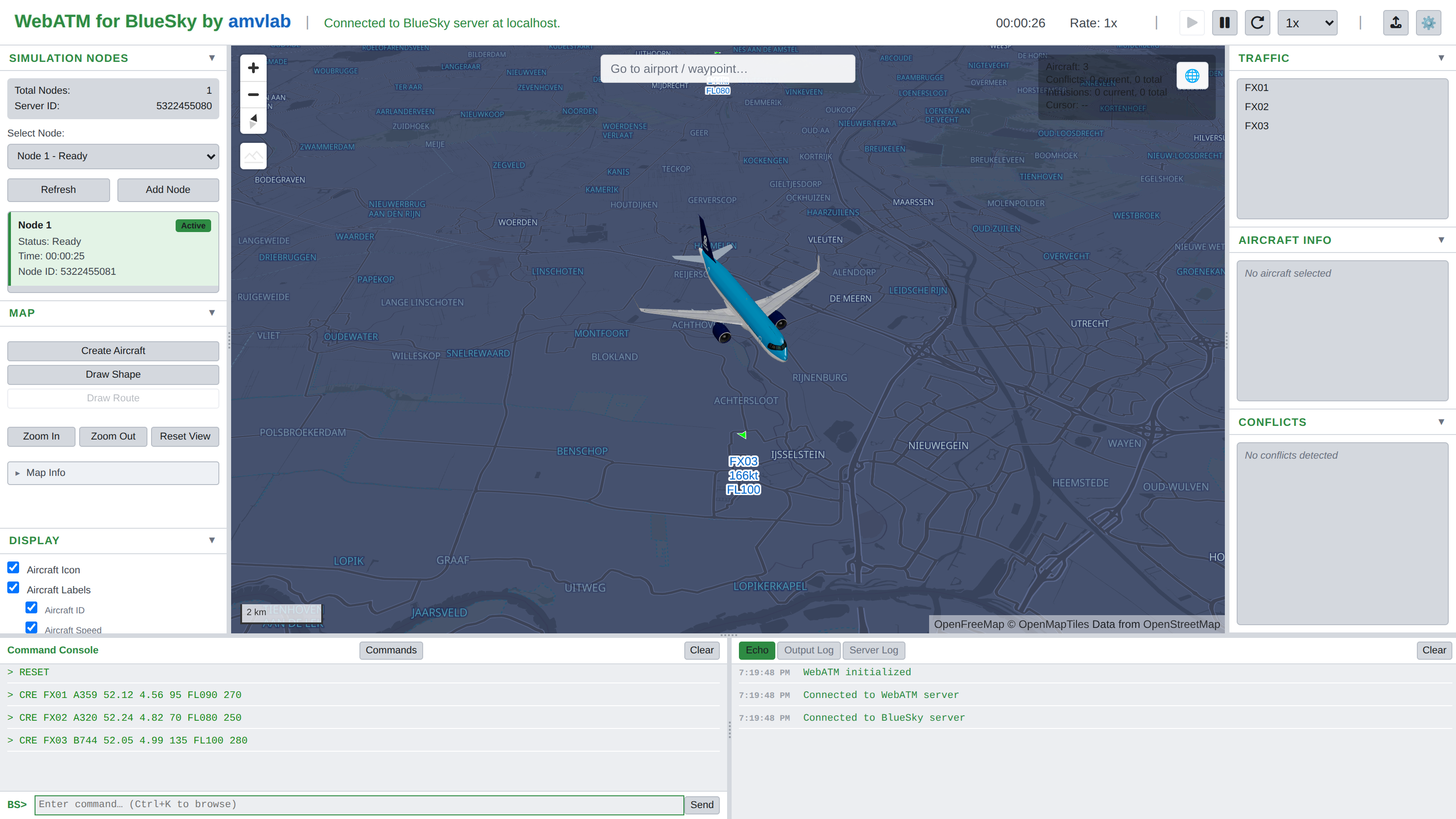
Task: Focus the BS command input field
Action: click(359, 805)
